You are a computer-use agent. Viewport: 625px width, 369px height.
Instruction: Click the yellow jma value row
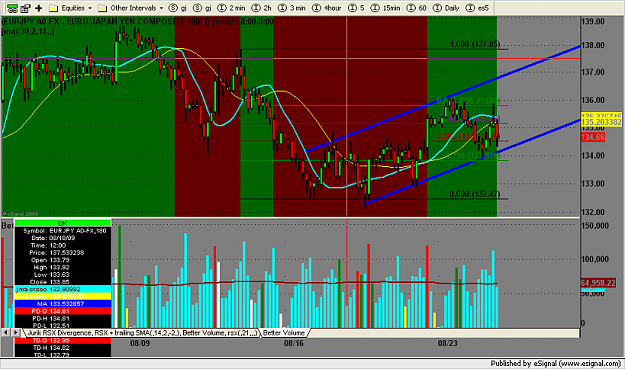point(63,296)
